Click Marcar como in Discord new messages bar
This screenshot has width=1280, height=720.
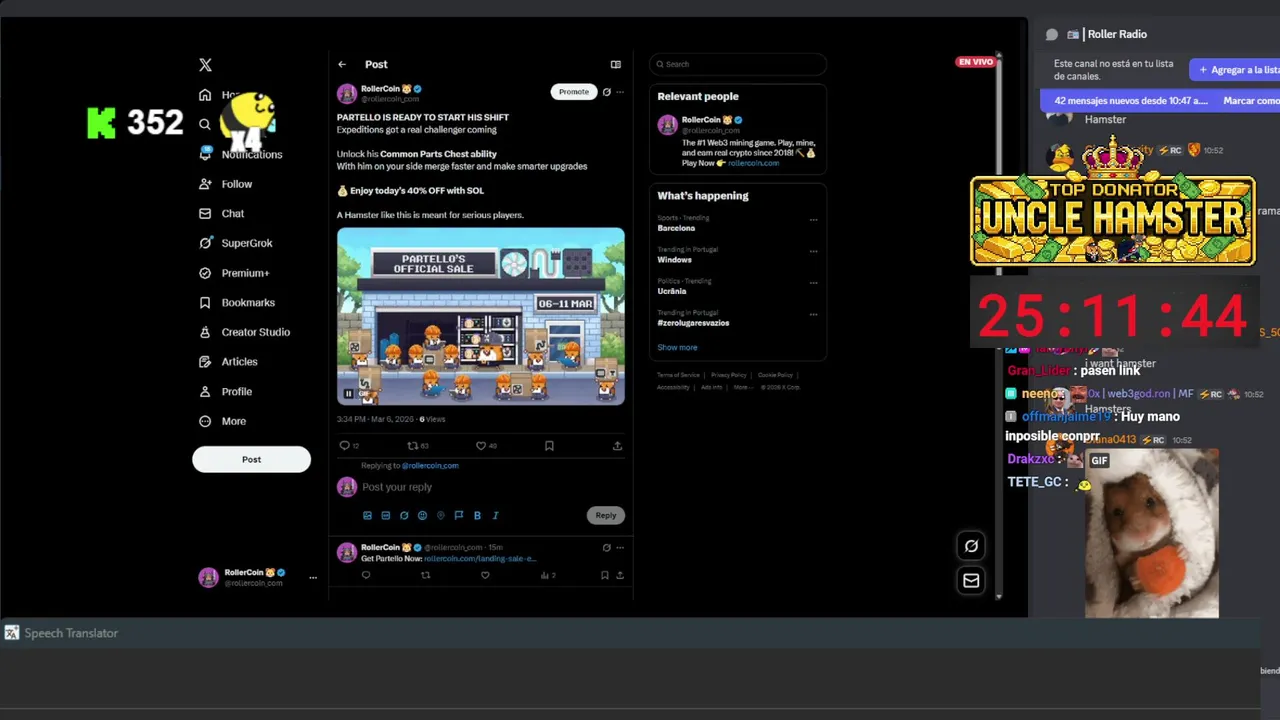pos(1251,101)
